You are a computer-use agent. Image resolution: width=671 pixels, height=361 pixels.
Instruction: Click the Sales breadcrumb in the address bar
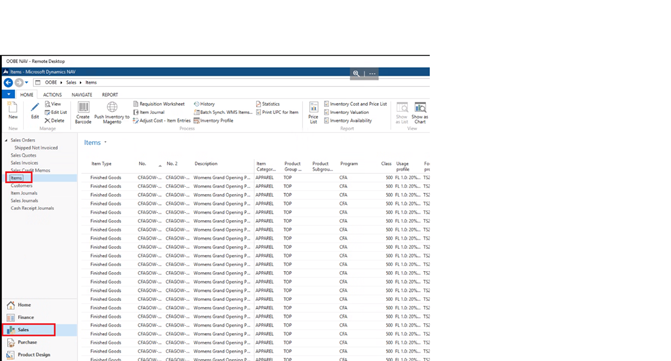coord(71,83)
